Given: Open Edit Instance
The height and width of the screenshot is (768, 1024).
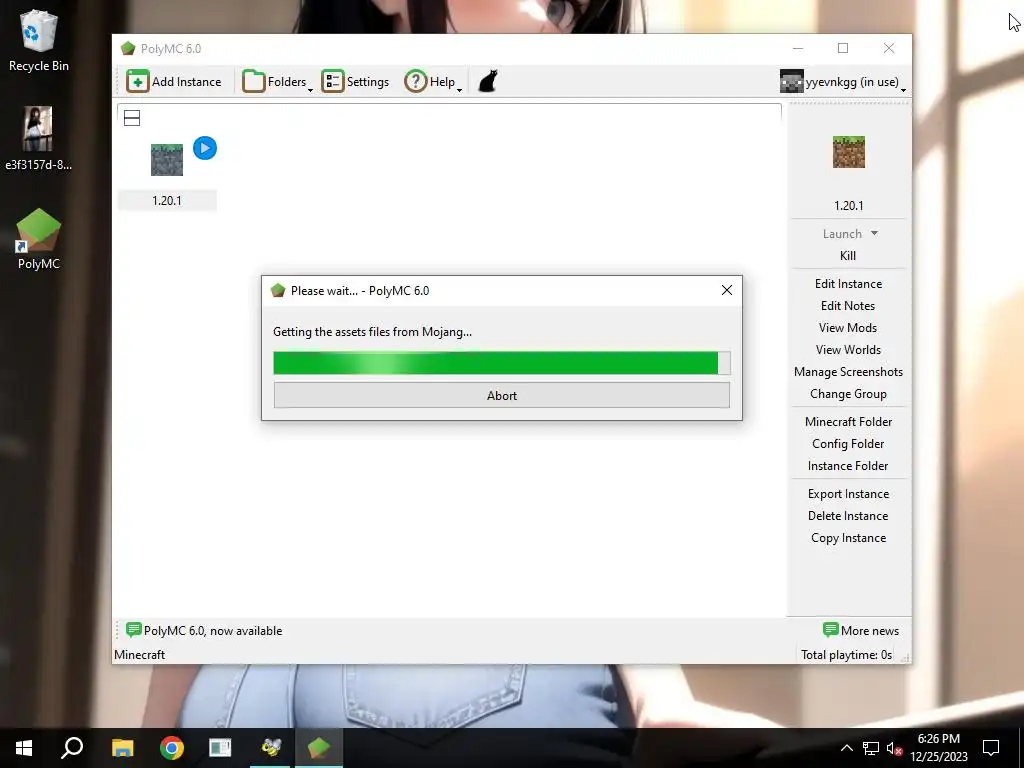Looking at the screenshot, I should [848, 283].
